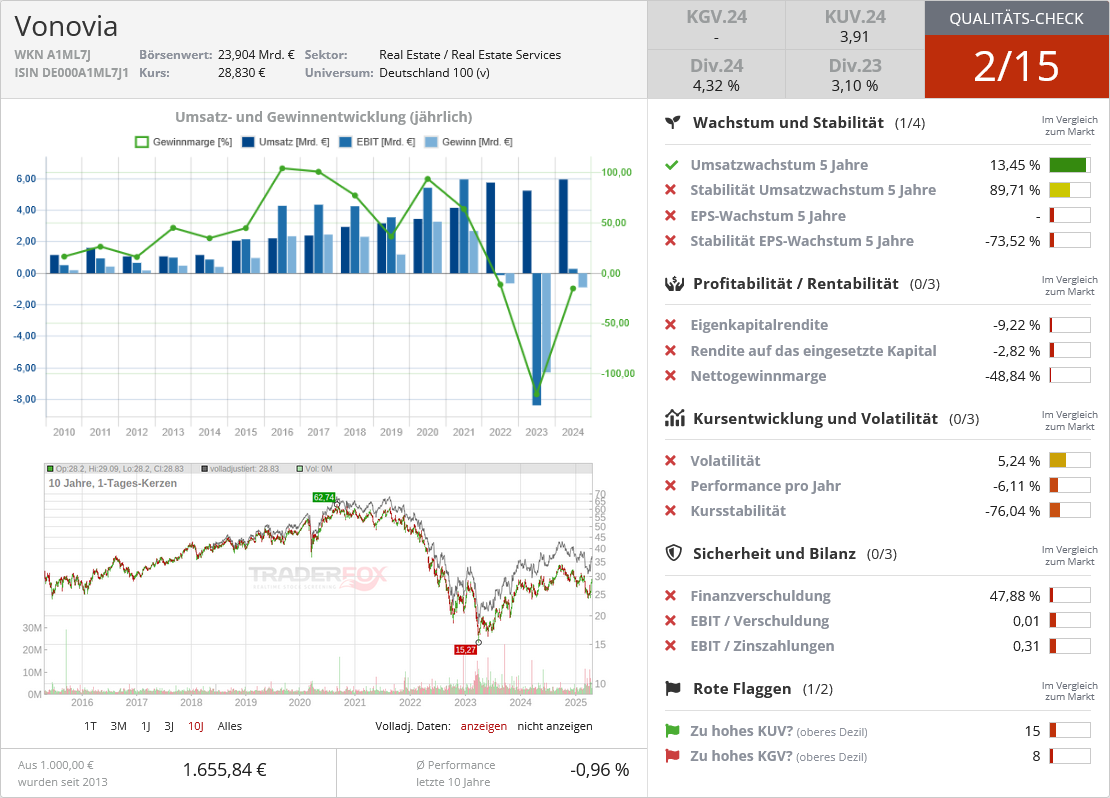Toggle Gewinn [Mrd. €] series in legend
The image size is (1110, 798).
pyautogui.click(x=469, y=142)
